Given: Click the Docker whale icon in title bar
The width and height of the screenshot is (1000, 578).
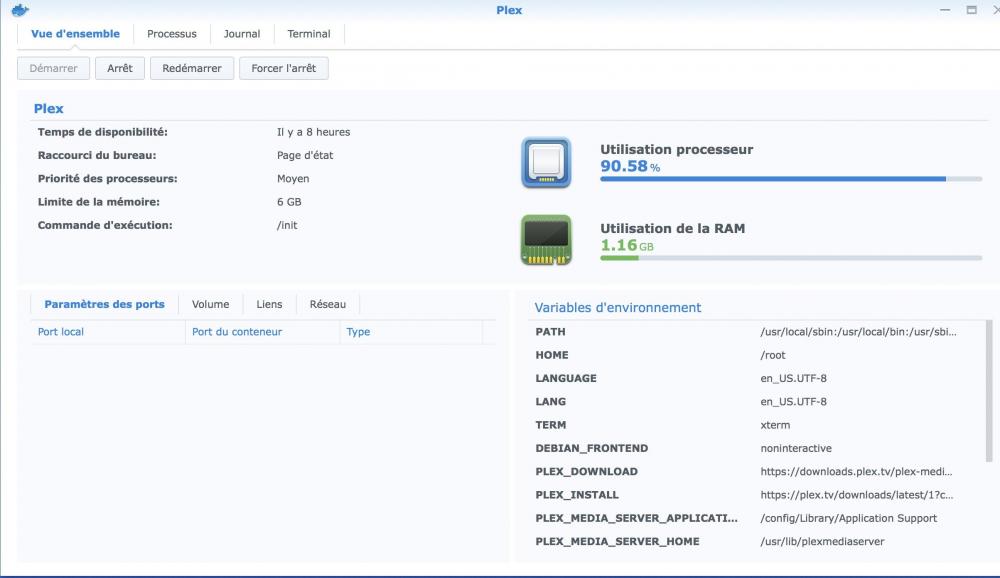Looking at the screenshot, I should point(20,10).
